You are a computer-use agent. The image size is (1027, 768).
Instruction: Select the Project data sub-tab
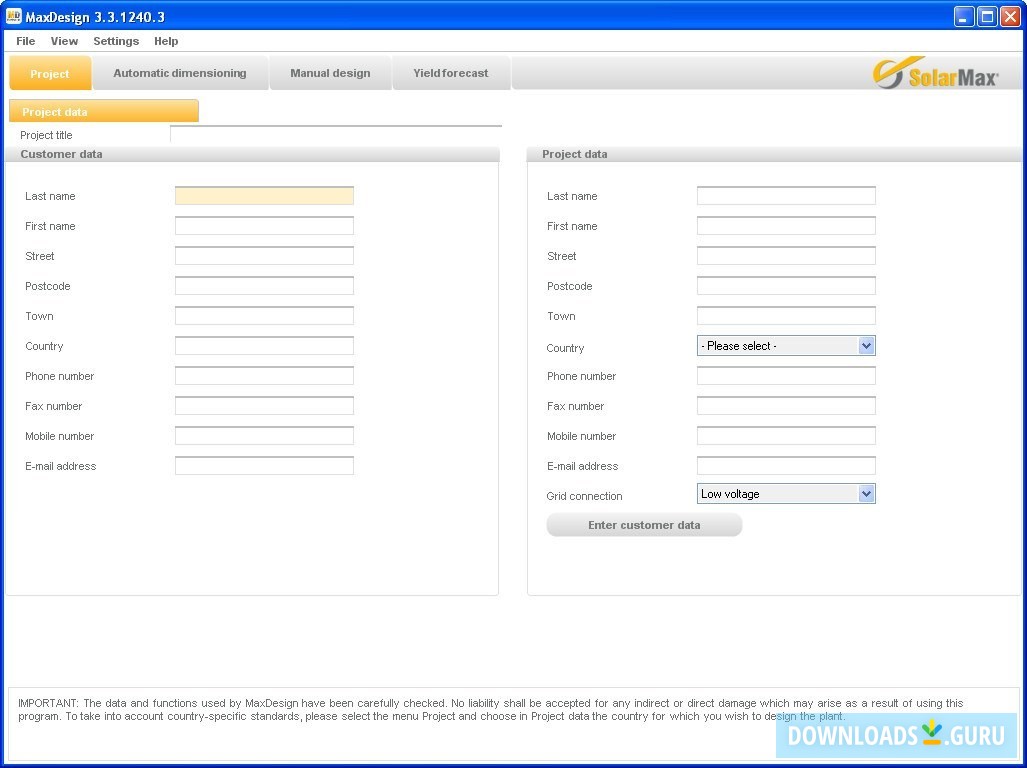(x=103, y=111)
